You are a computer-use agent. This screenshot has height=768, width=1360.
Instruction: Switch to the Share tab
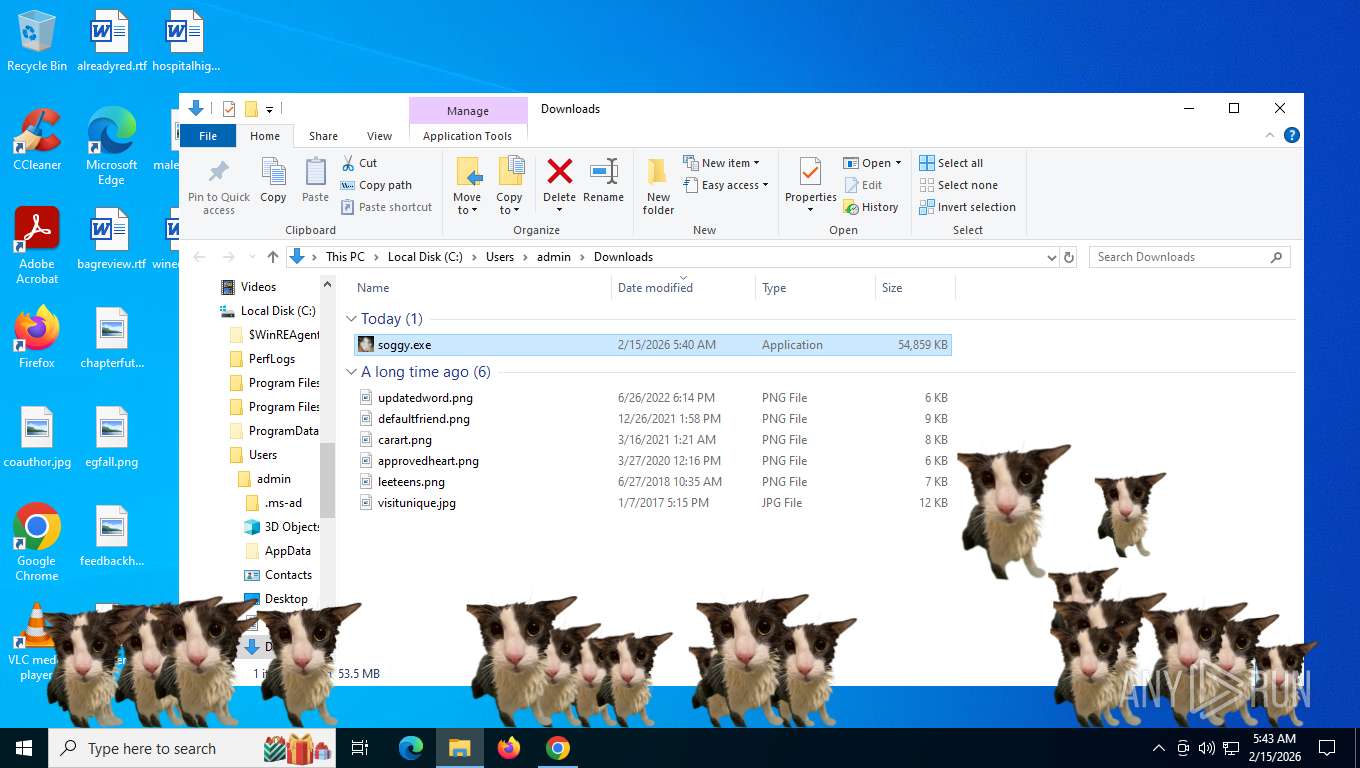pyautogui.click(x=323, y=136)
